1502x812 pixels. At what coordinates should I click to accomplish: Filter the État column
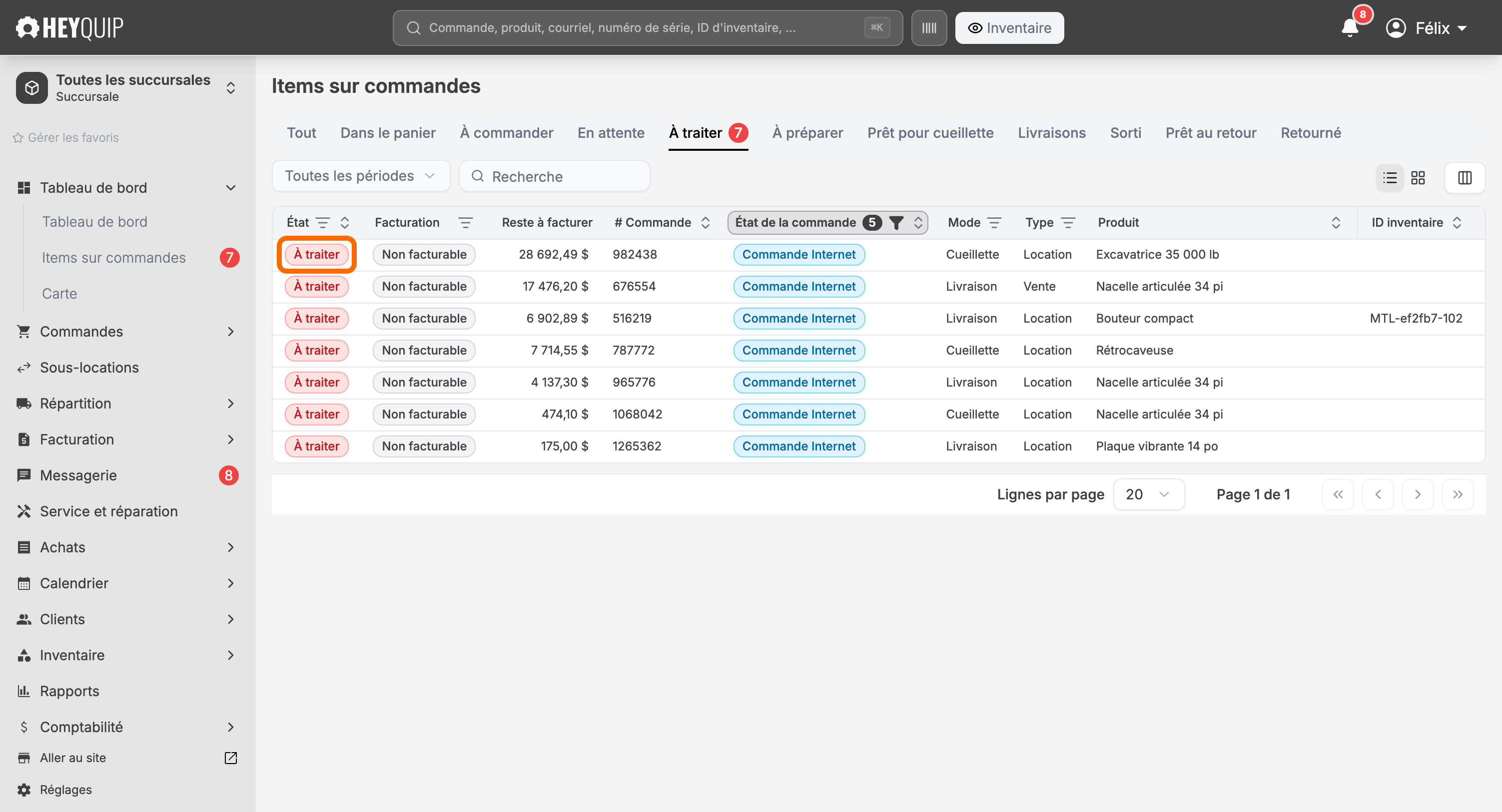click(x=322, y=223)
